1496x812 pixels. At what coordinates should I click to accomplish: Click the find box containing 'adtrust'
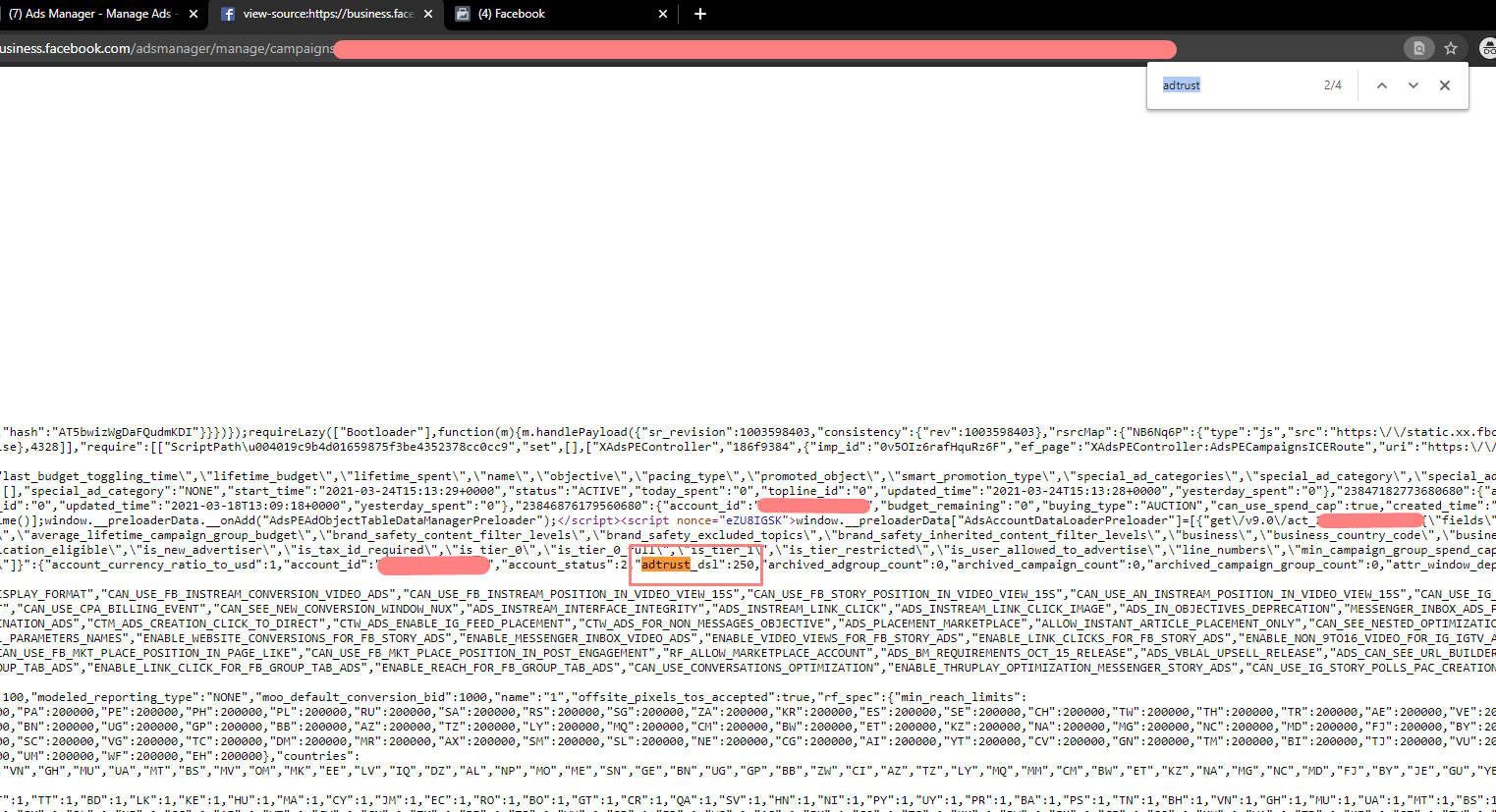(x=1238, y=85)
